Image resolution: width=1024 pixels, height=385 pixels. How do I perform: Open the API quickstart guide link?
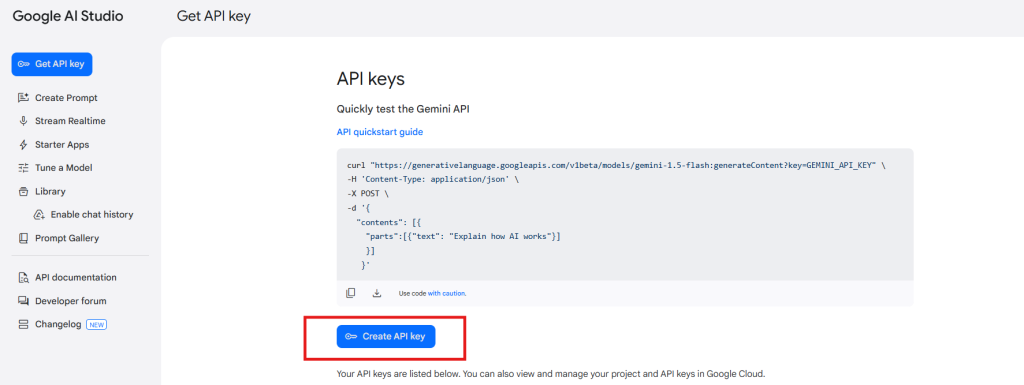[x=379, y=132]
